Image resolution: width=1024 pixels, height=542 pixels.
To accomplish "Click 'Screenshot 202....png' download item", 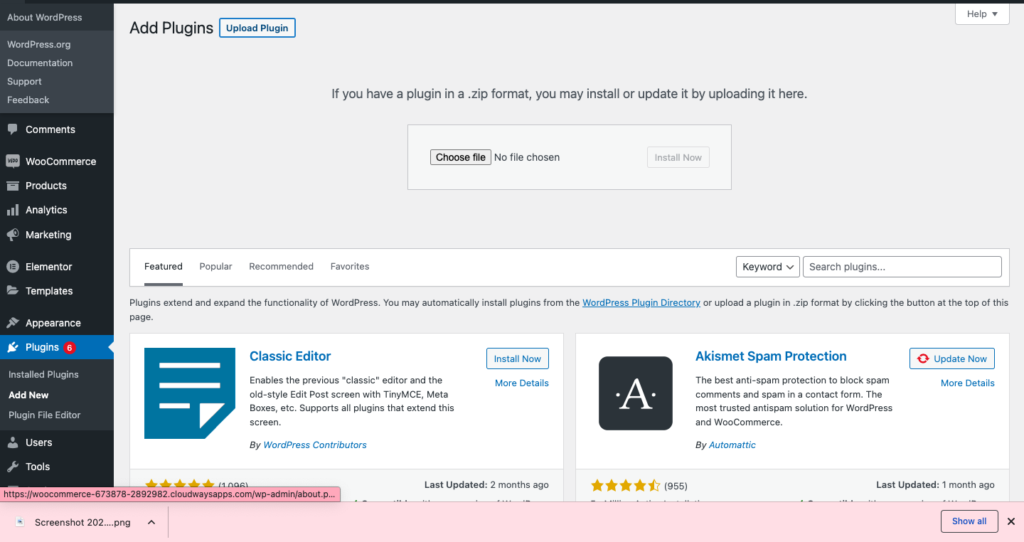I will (x=82, y=522).
